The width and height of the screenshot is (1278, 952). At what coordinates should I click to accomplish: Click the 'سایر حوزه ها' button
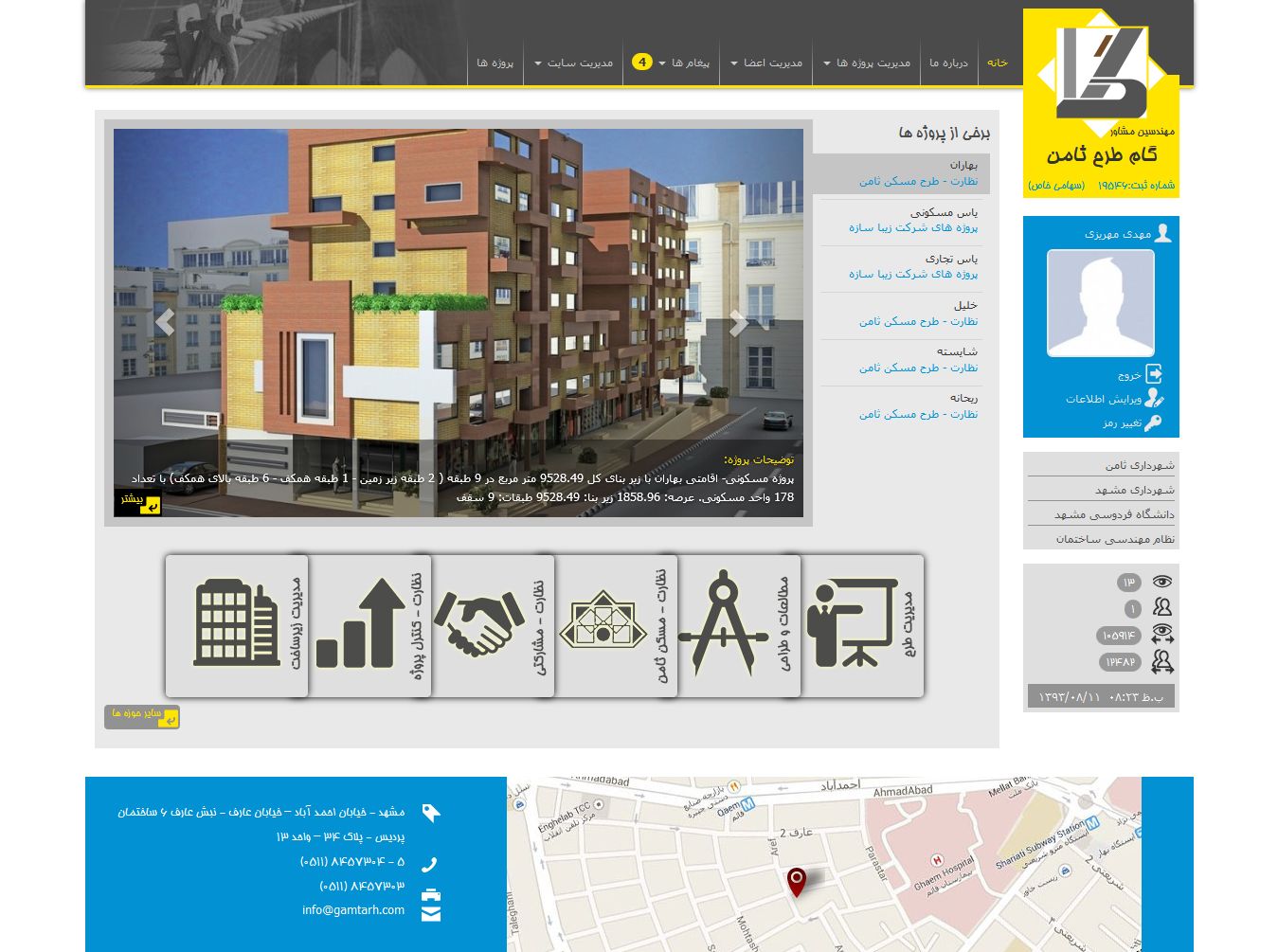click(x=142, y=716)
